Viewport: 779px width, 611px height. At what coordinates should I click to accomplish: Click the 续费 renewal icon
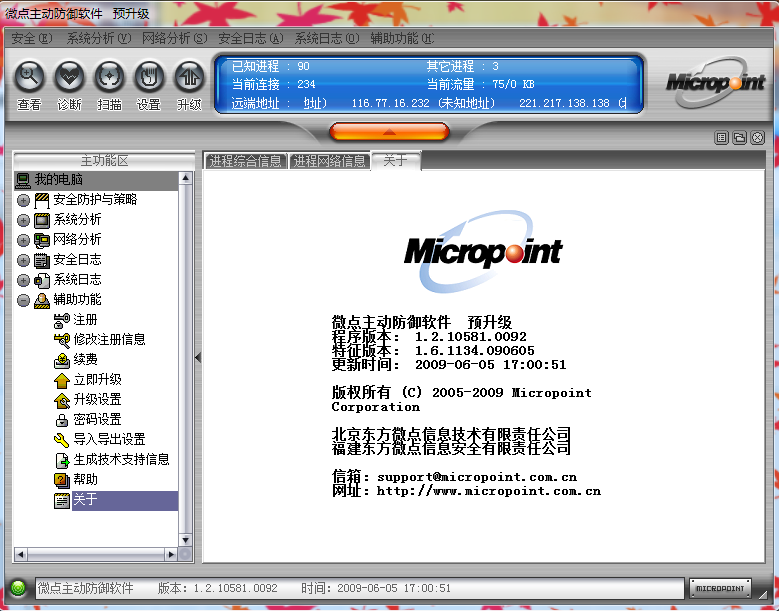62,360
